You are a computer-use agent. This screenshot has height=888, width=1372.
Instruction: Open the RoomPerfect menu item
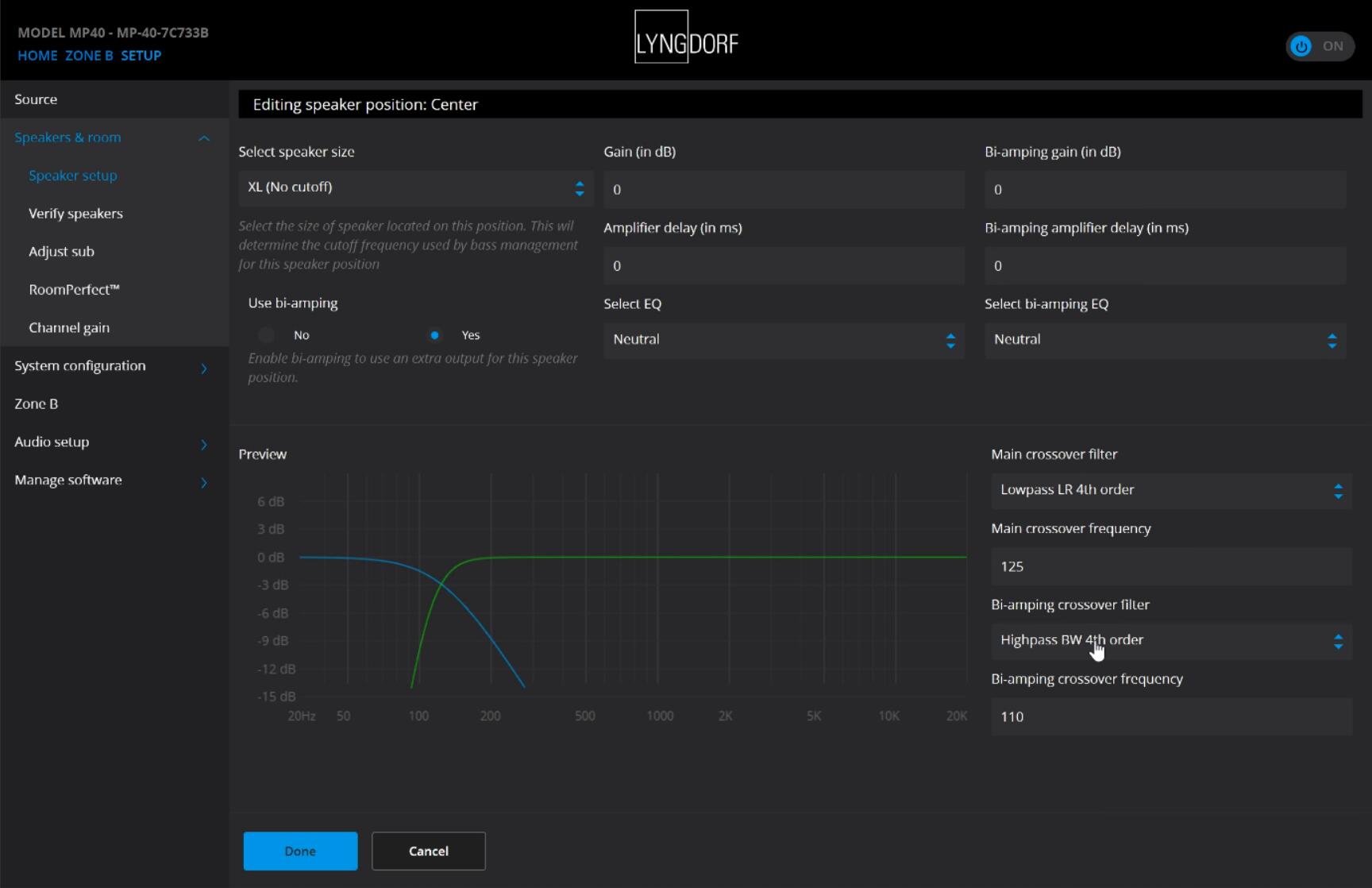point(74,290)
